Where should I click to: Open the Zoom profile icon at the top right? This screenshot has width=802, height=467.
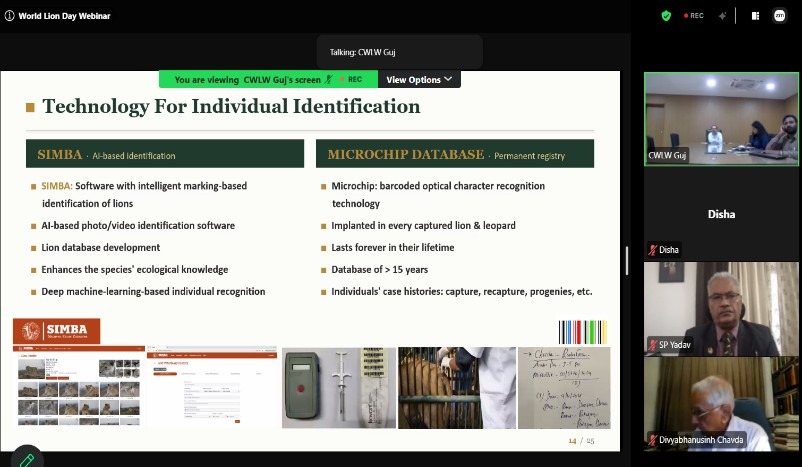point(779,16)
